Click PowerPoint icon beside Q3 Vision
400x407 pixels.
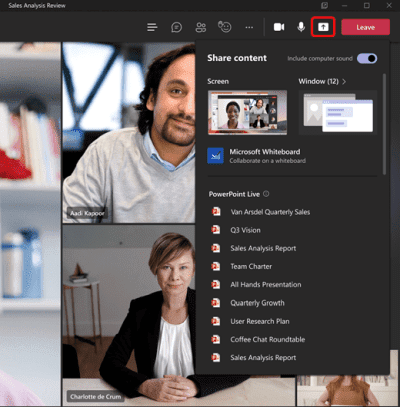(x=216, y=230)
